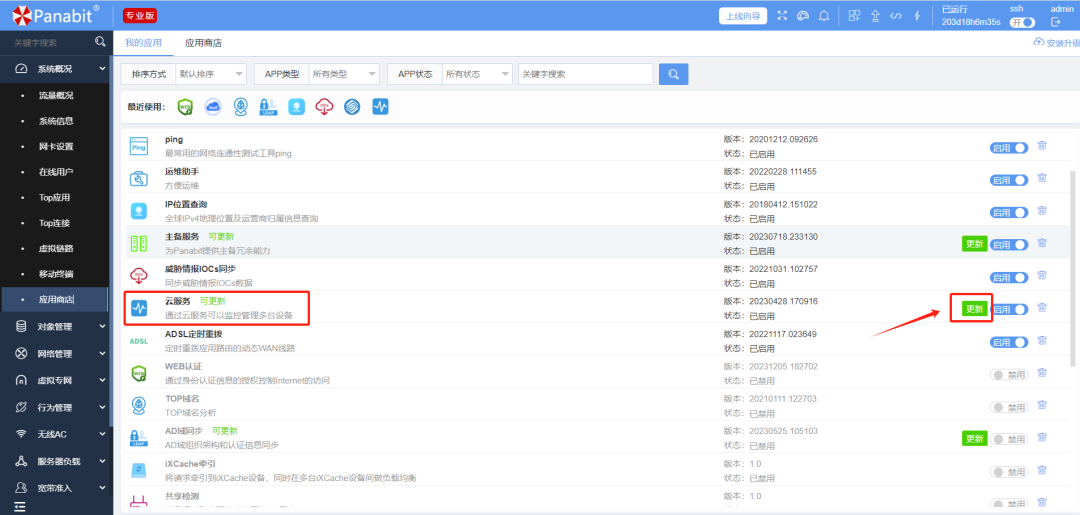Screen dimensions: 1080x515
Task: Disable the ping app toggle
Action: tap(1009, 147)
